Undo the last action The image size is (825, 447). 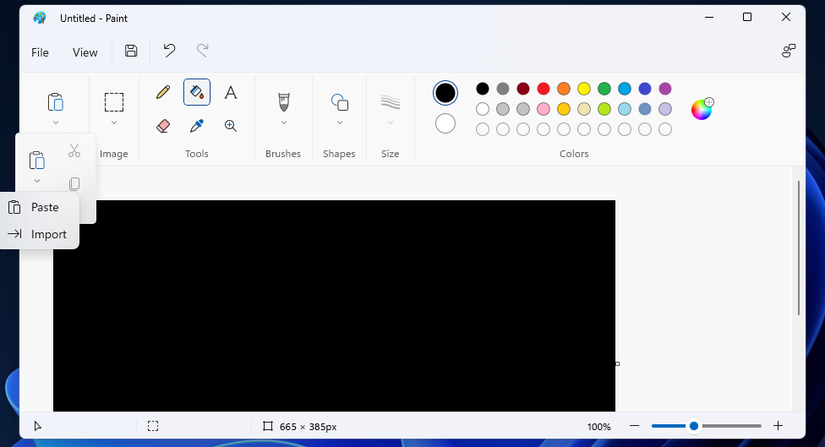coord(169,50)
